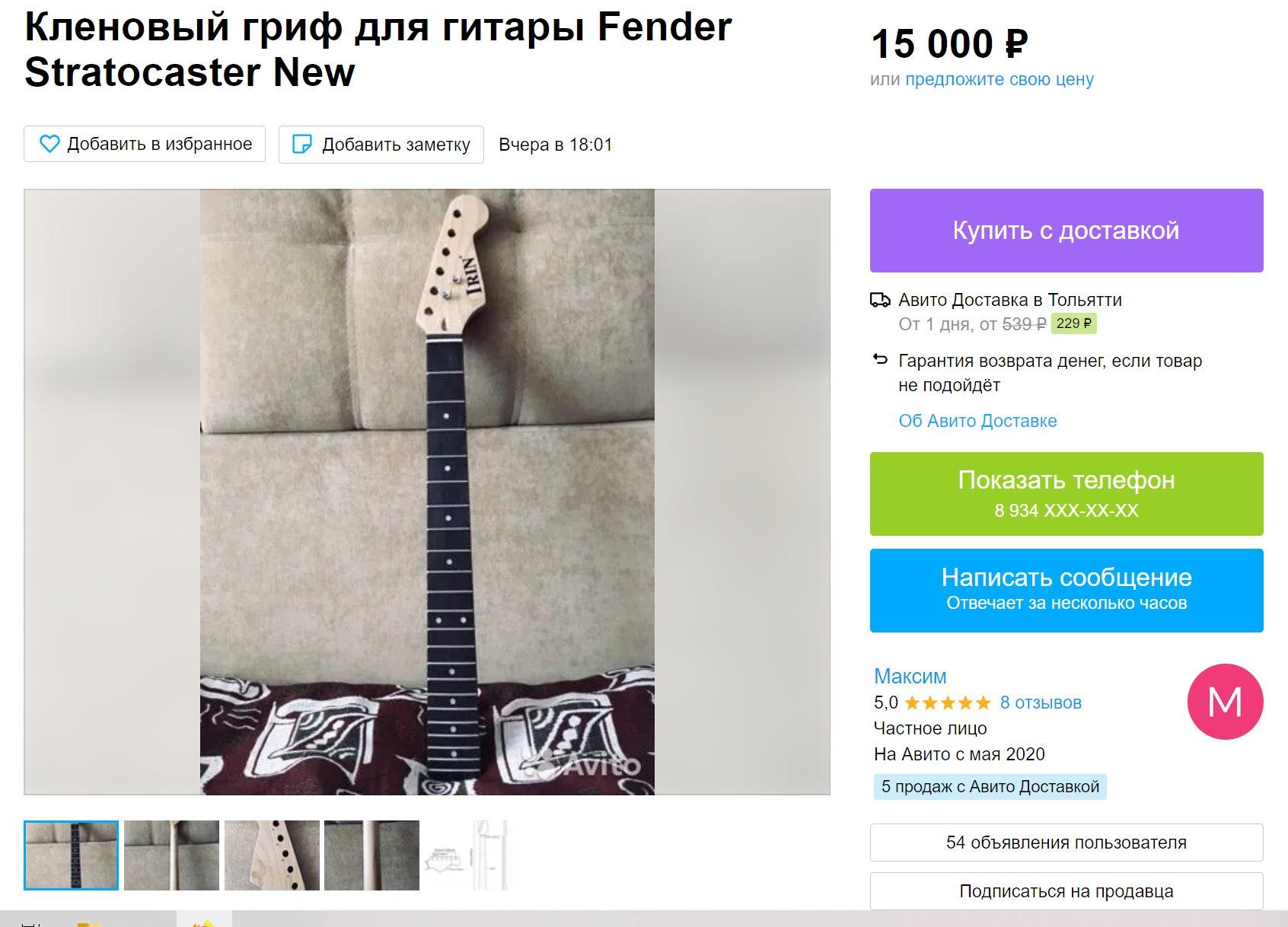The height and width of the screenshot is (927, 1288).
Task: Click the delivery truck icon
Action: point(880,300)
